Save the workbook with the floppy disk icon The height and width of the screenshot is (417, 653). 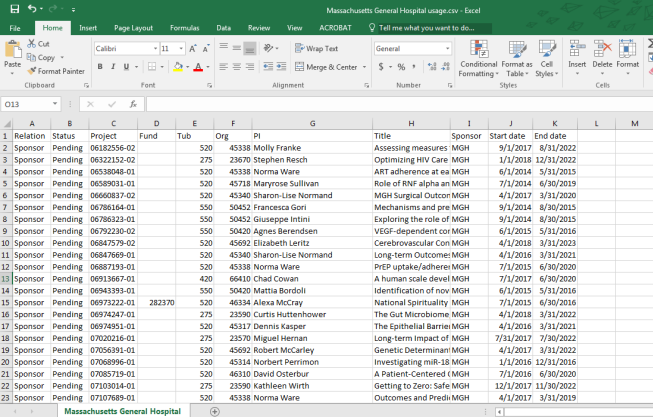[15, 9]
